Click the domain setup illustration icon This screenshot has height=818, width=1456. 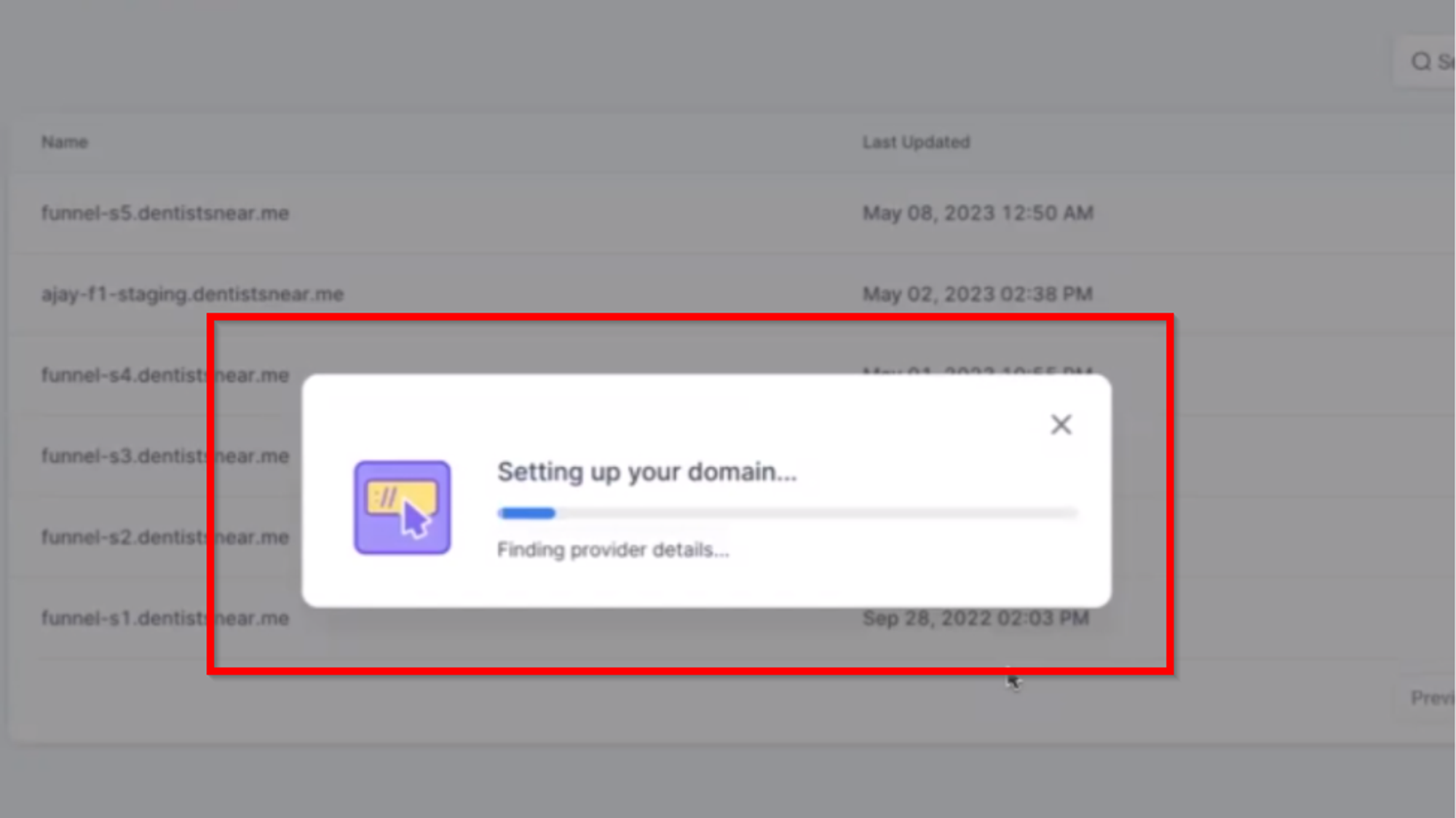pyautogui.click(x=403, y=508)
